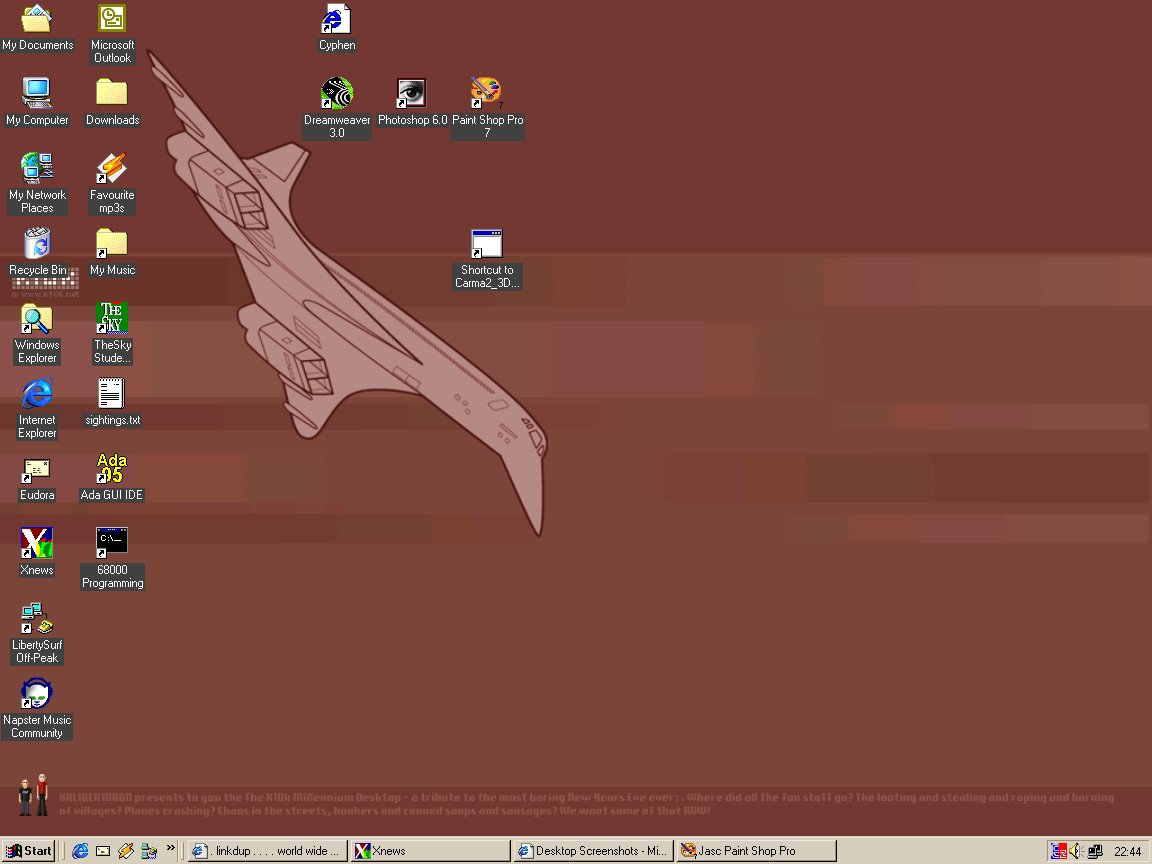Select the Ada GUI IDE shortcut
This screenshot has width=1152, height=864.
pos(112,469)
